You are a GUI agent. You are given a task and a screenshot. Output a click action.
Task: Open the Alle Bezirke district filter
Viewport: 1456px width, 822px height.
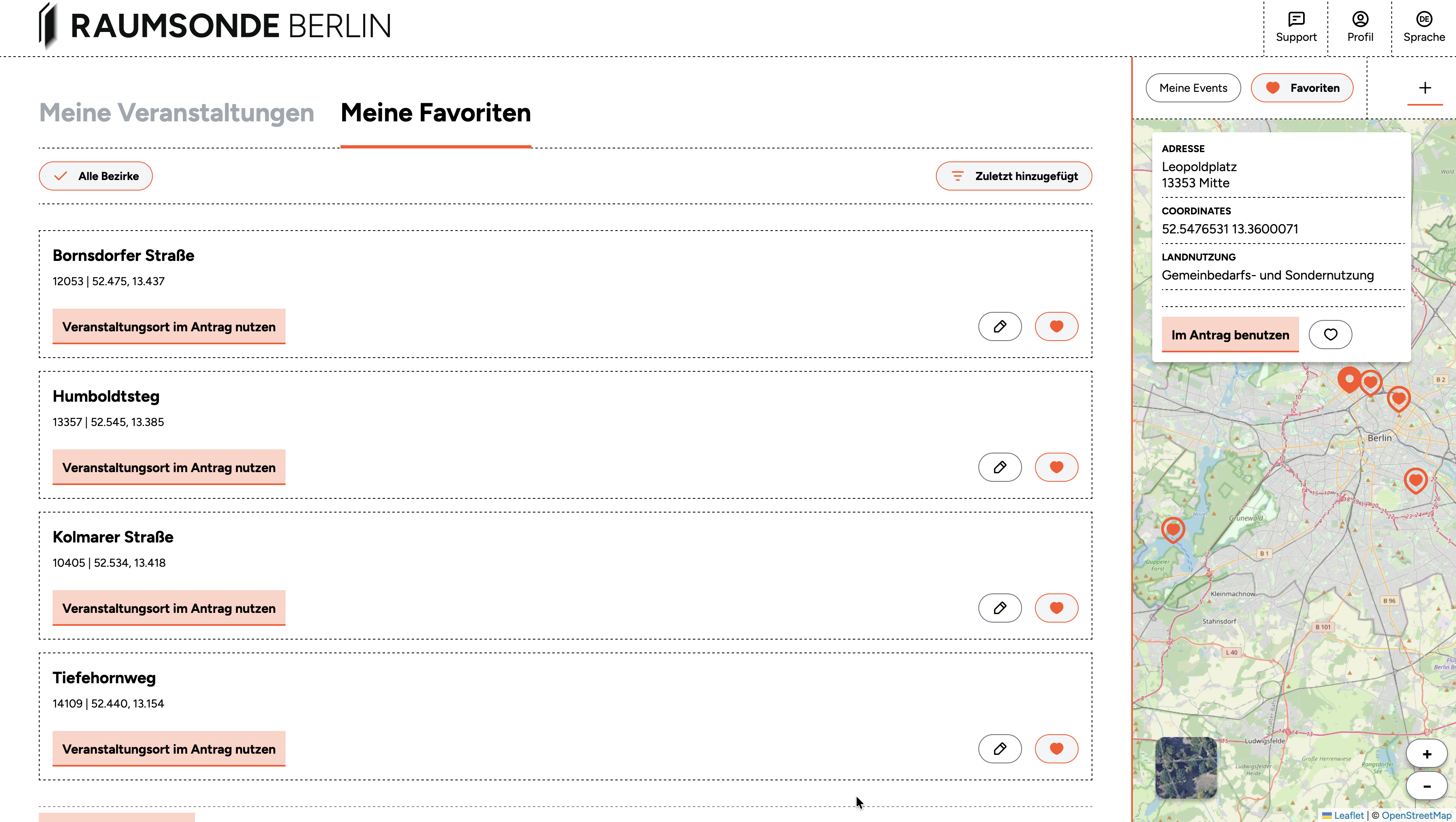pos(95,176)
